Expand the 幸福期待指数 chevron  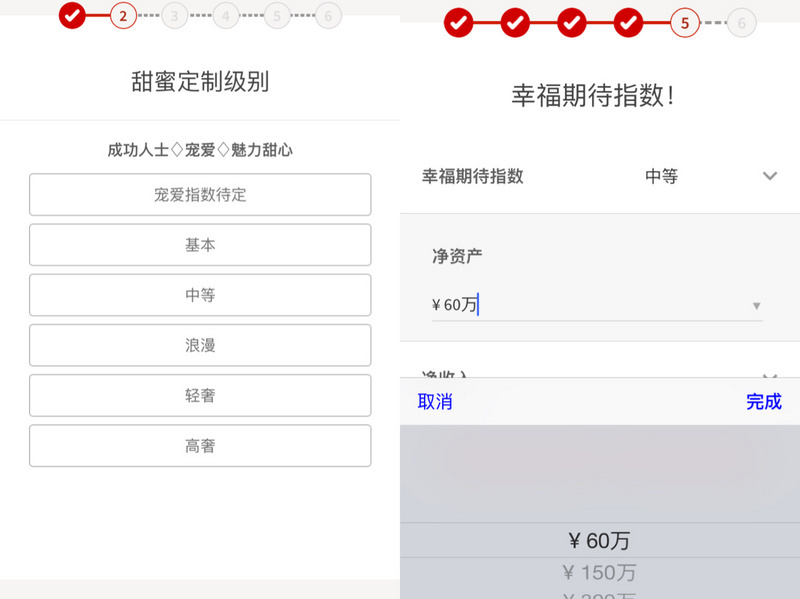pyautogui.click(x=769, y=176)
